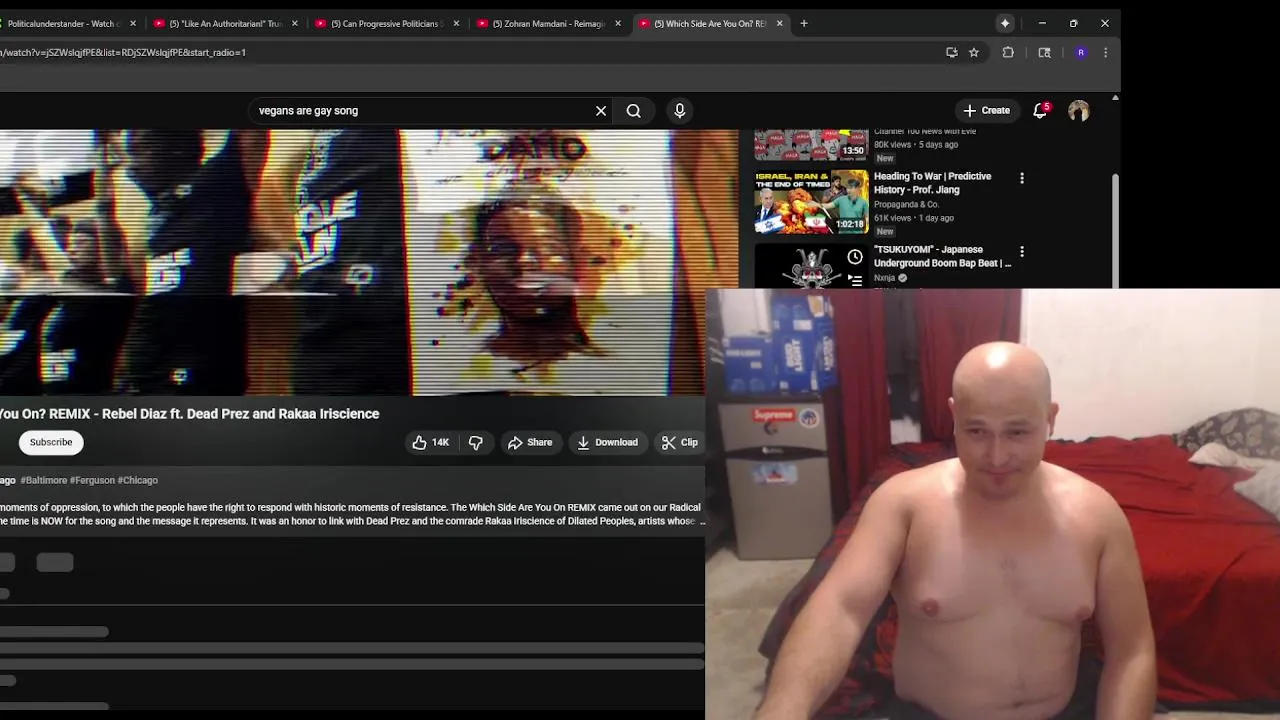Add TSUKUYOMI video to queue
Viewport: 1280px width, 720px height.
pos(855,281)
